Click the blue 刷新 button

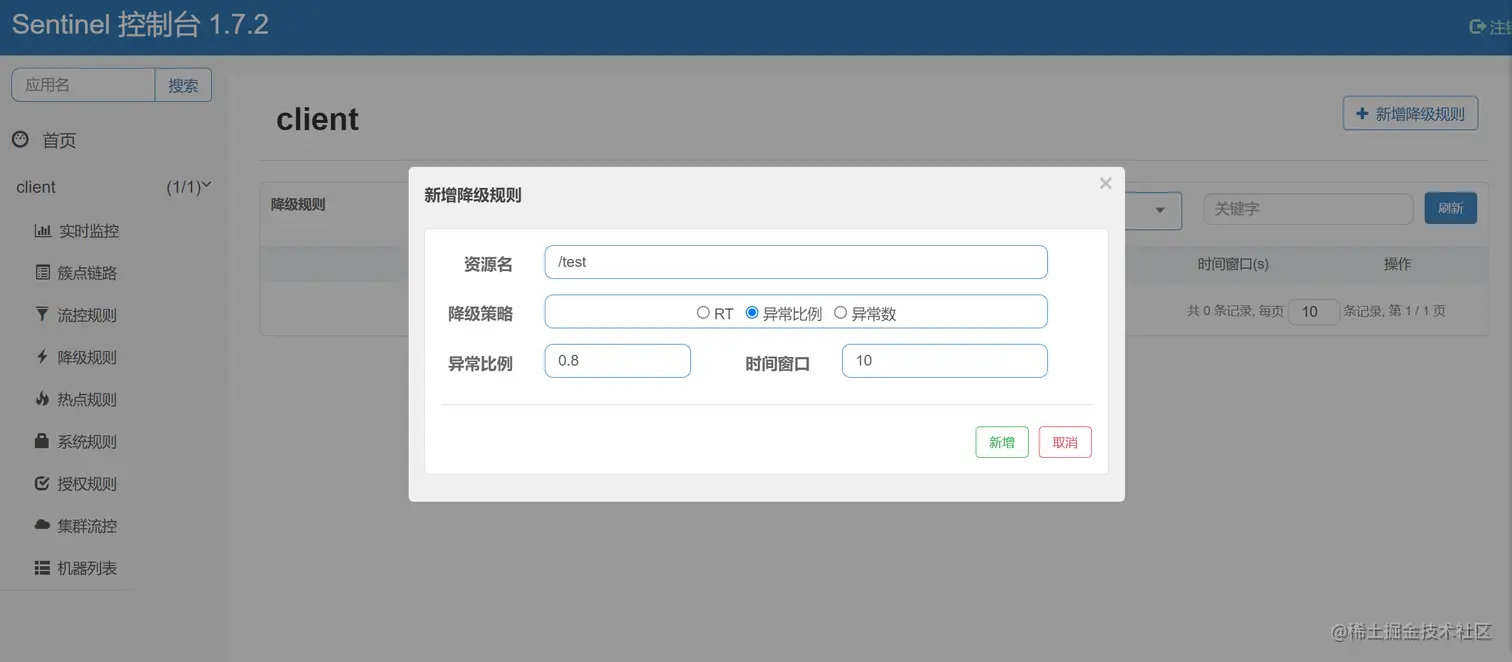point(1450,208)
